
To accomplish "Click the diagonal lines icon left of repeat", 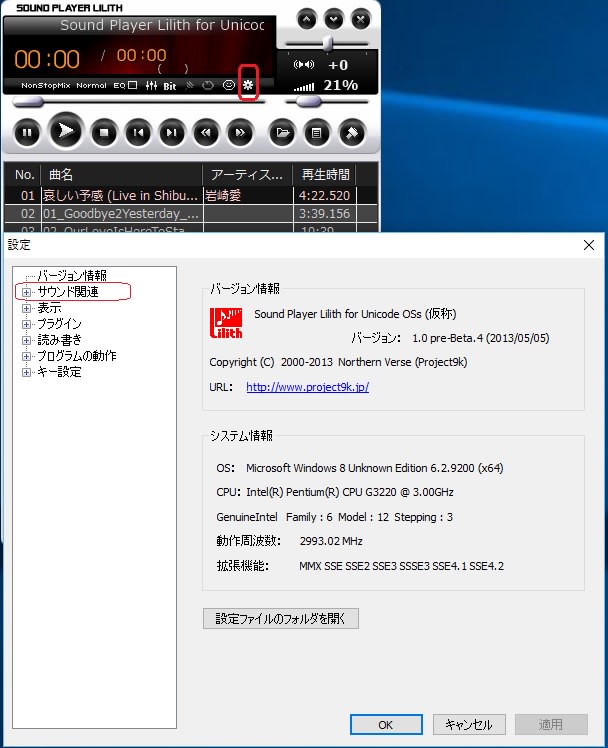I will tap(190, 86).
